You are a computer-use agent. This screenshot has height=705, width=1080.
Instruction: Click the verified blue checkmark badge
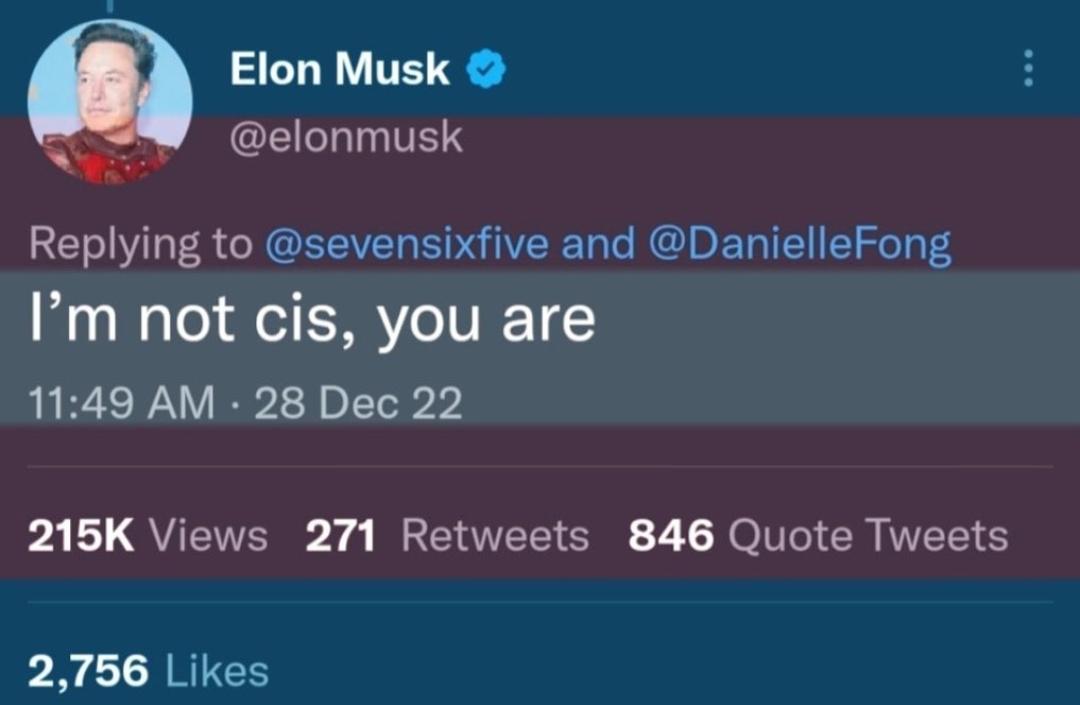click(484, 68)
